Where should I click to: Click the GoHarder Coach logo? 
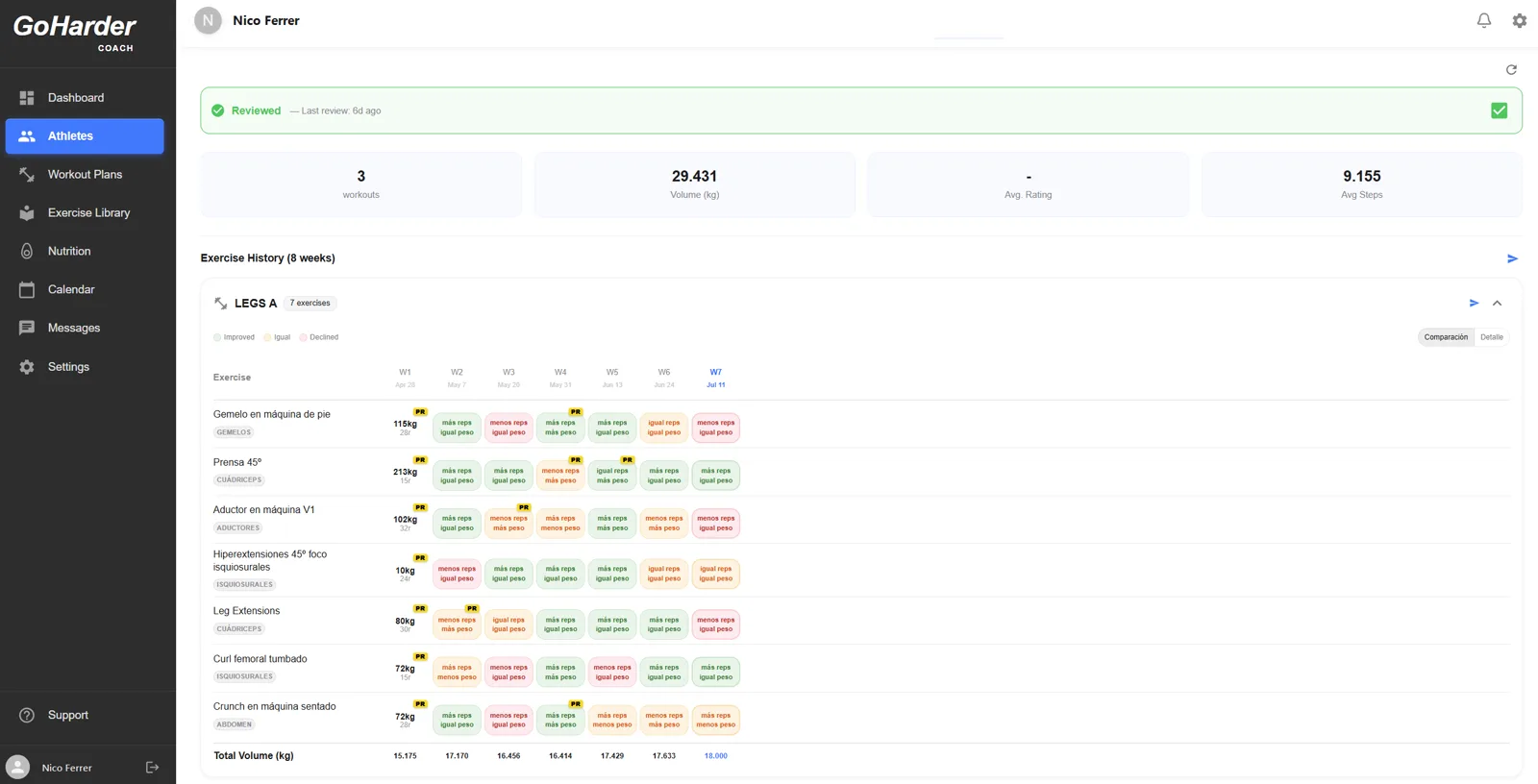75,32
